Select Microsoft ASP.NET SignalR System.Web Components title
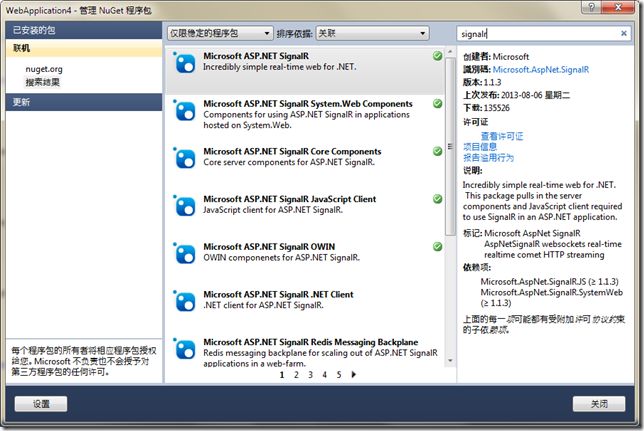 coord(308,104)
